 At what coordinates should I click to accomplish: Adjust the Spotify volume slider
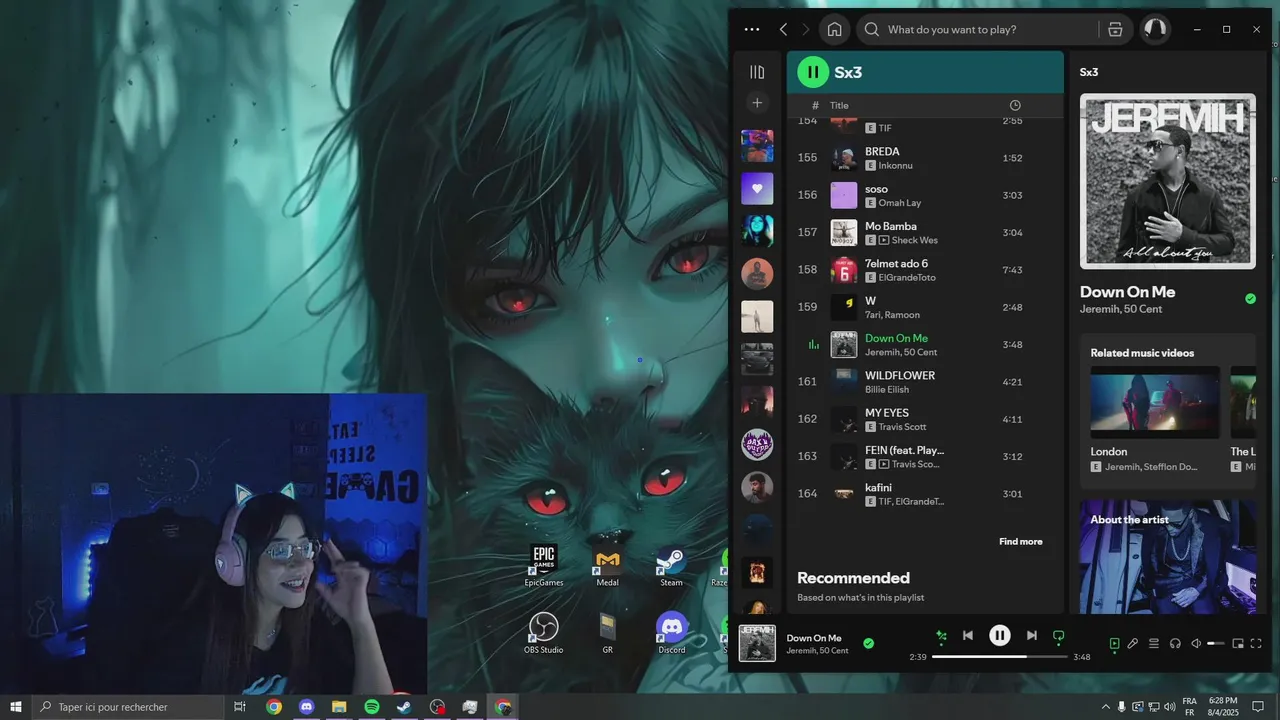tap(1216, 644)
